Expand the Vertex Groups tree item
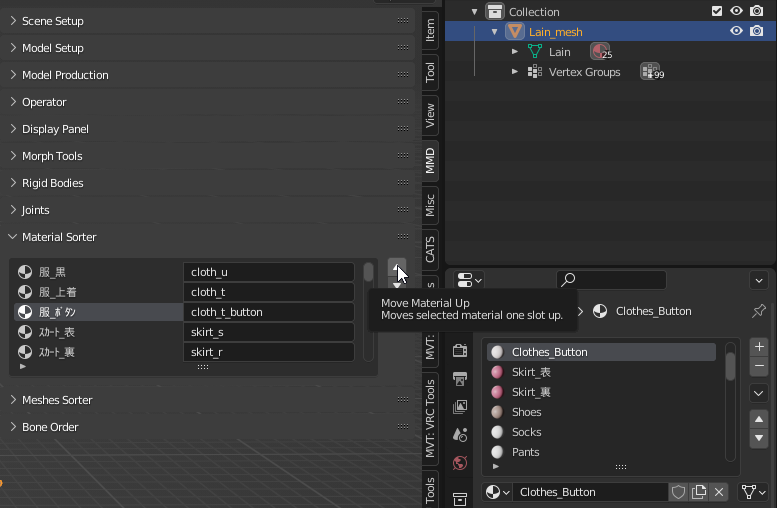The image size is (777, 508). pos(515,72)
